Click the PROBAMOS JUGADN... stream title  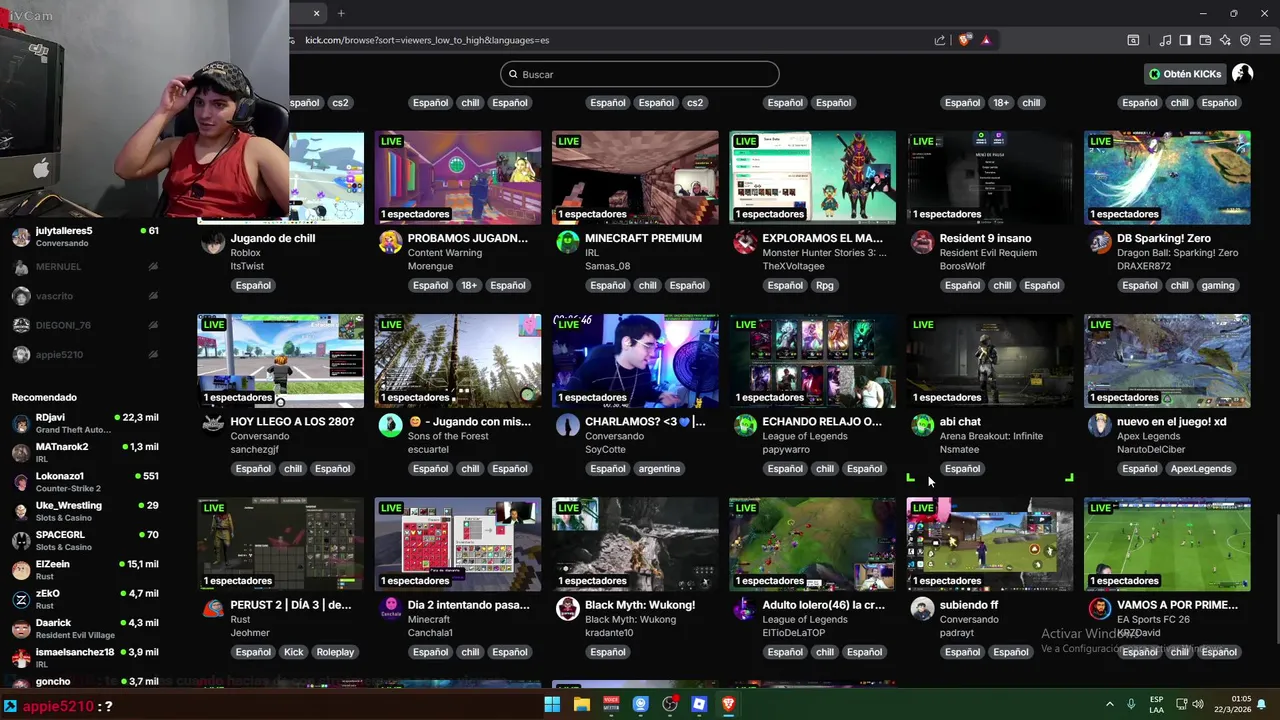(x=468, y=238)
